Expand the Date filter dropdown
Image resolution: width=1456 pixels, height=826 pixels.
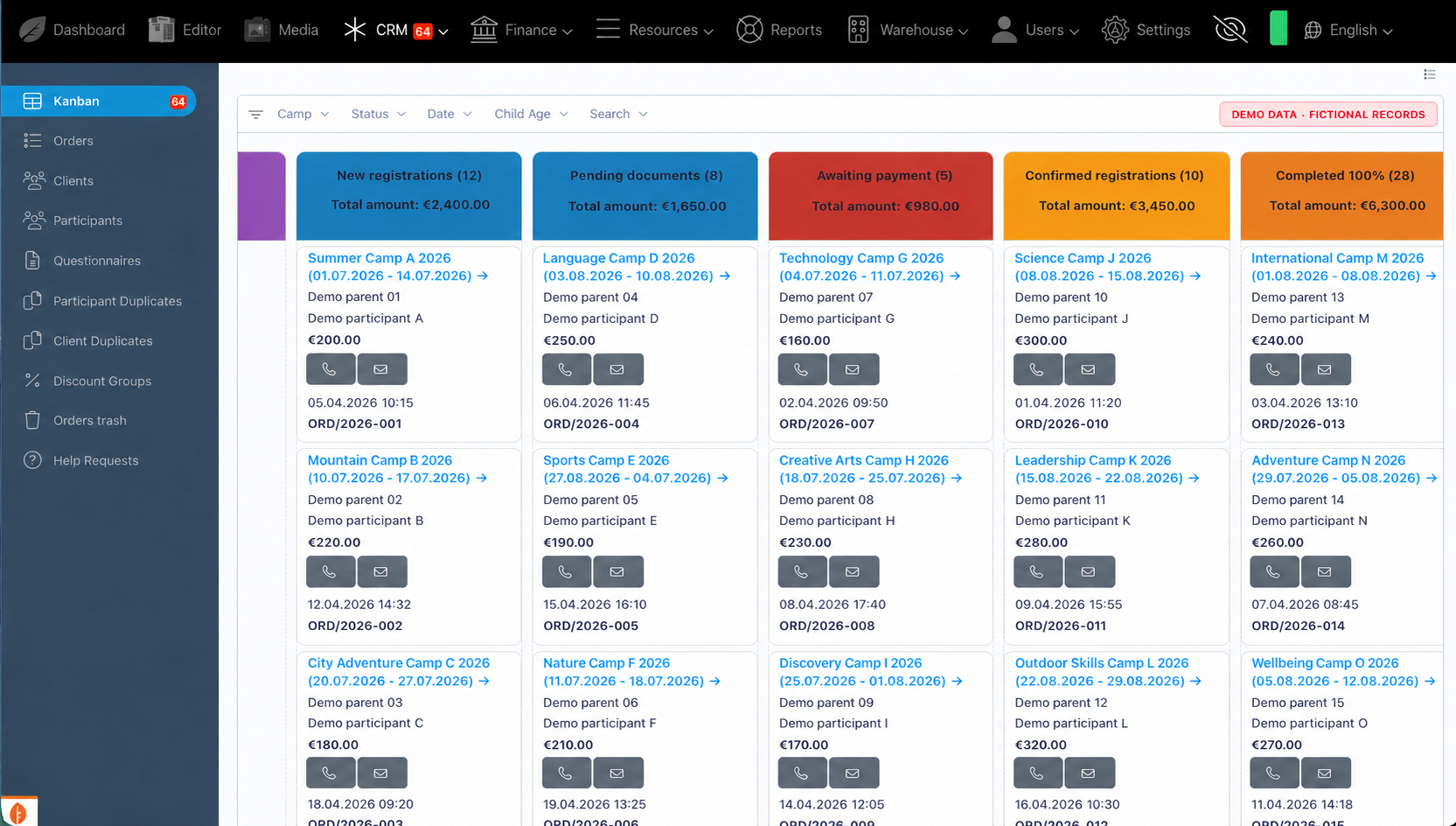[449, 115]
